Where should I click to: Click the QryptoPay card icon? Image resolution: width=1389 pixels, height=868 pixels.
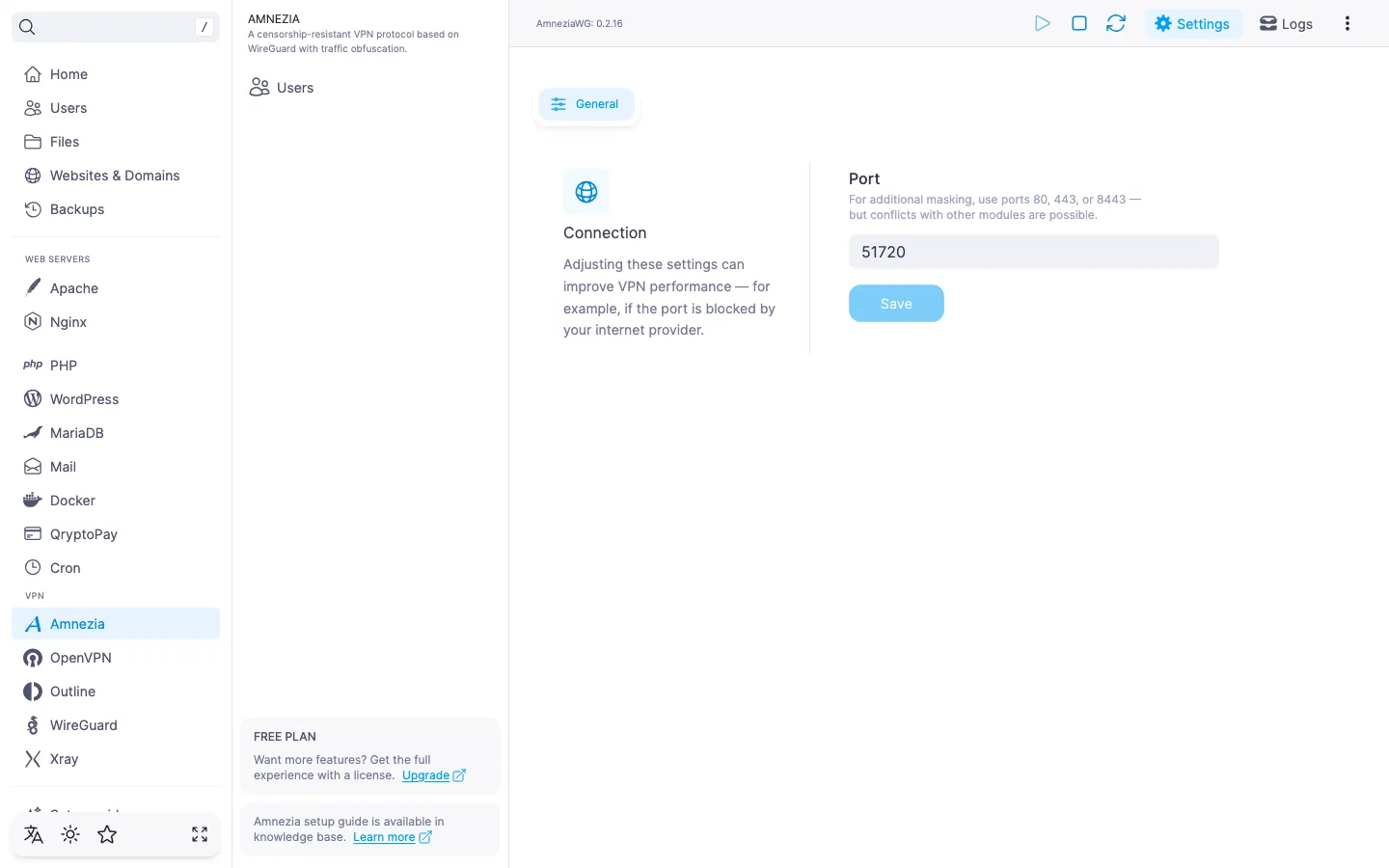click(33, 533)
